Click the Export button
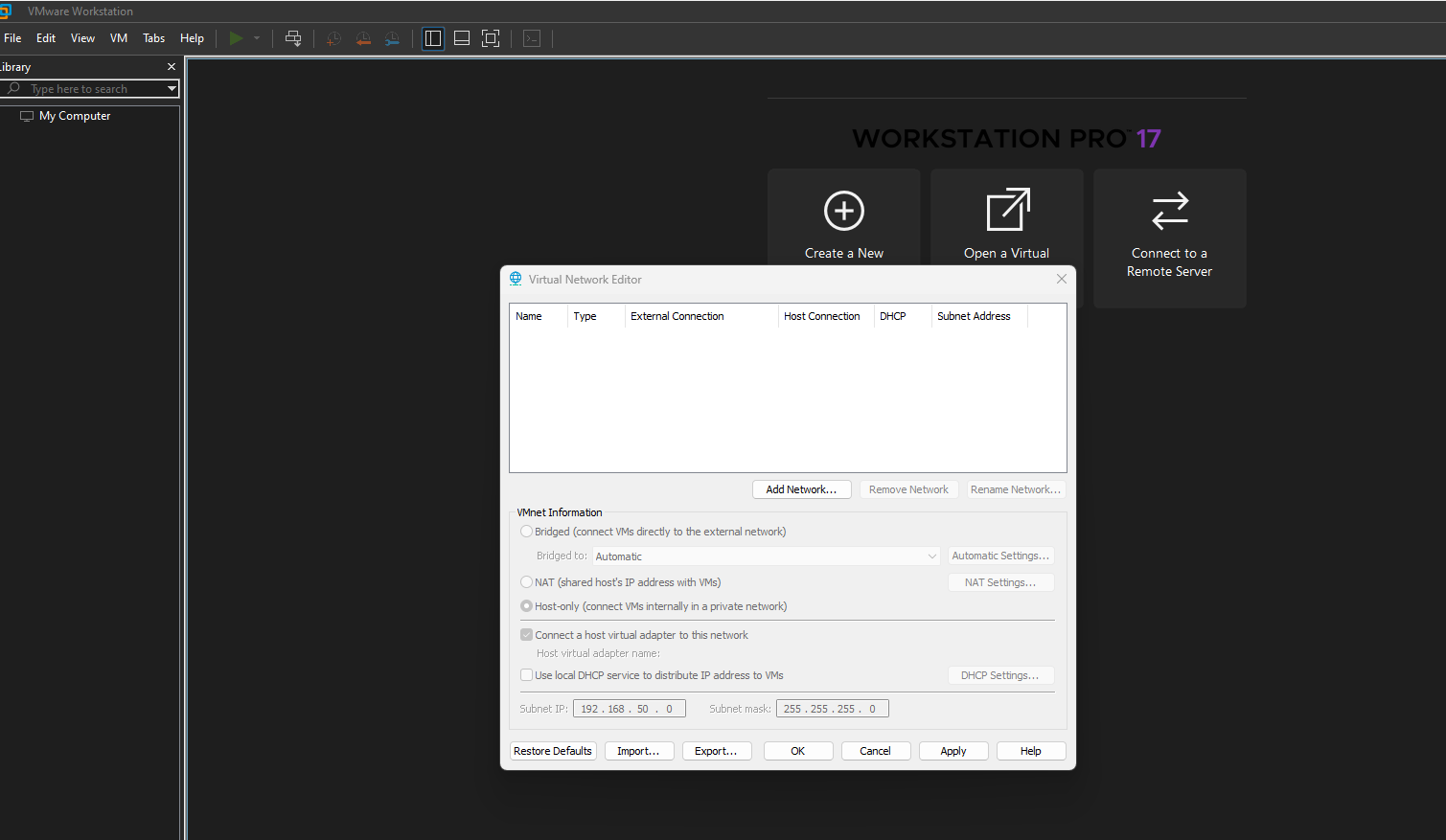The width and height of the screenshot is (1446, 840). (717, 751)
